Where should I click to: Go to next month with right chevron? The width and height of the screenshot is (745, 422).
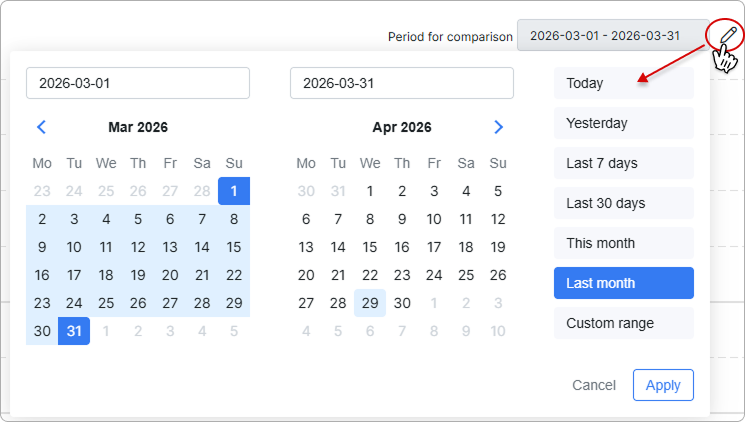(498, 127)
